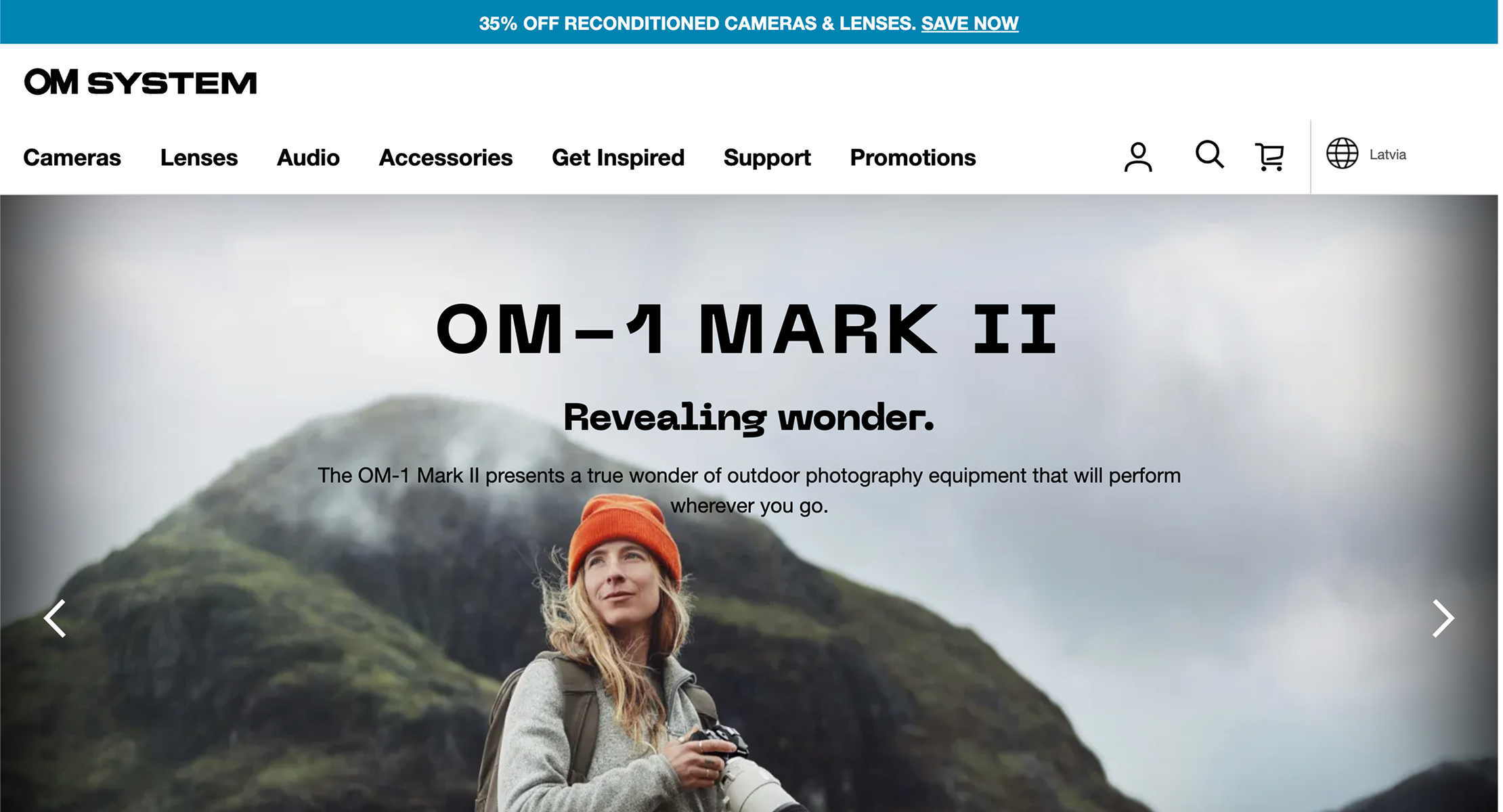The width and height of the screenshot is (1503, 812).
Task: Click the OM SYSTEM logo
Action: 140,82
